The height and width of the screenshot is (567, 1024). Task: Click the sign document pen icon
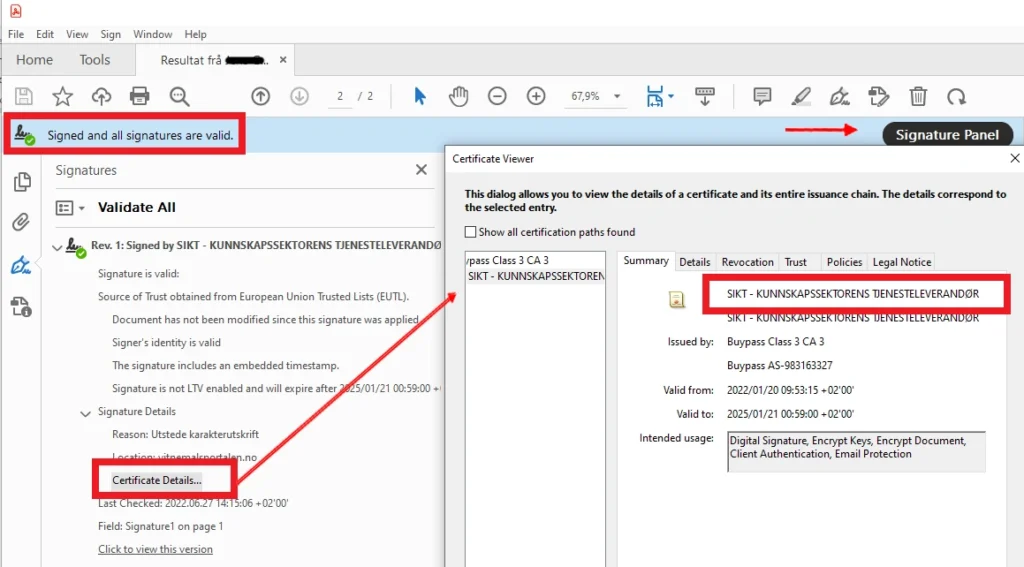point(840,97)
